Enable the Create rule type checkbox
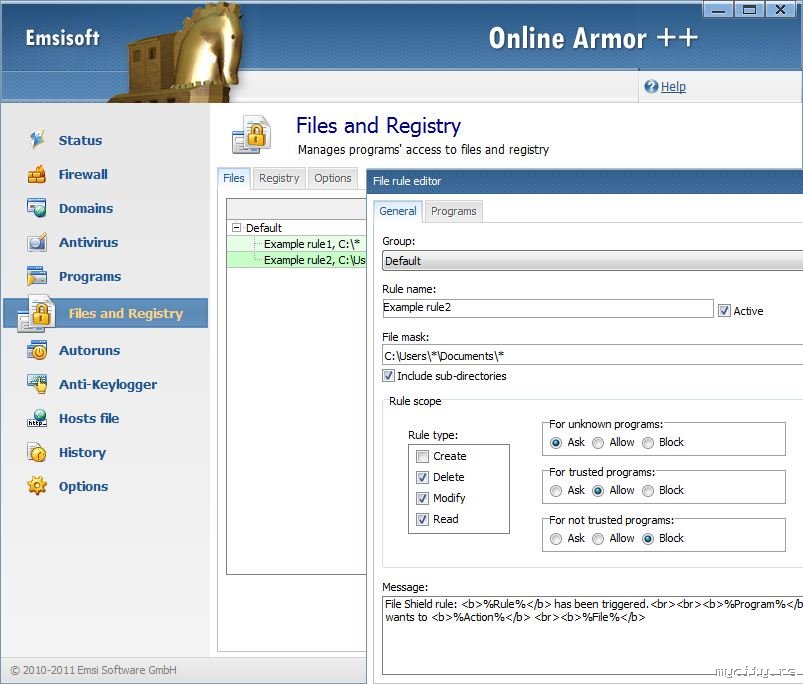 click(x=423, y=457)
